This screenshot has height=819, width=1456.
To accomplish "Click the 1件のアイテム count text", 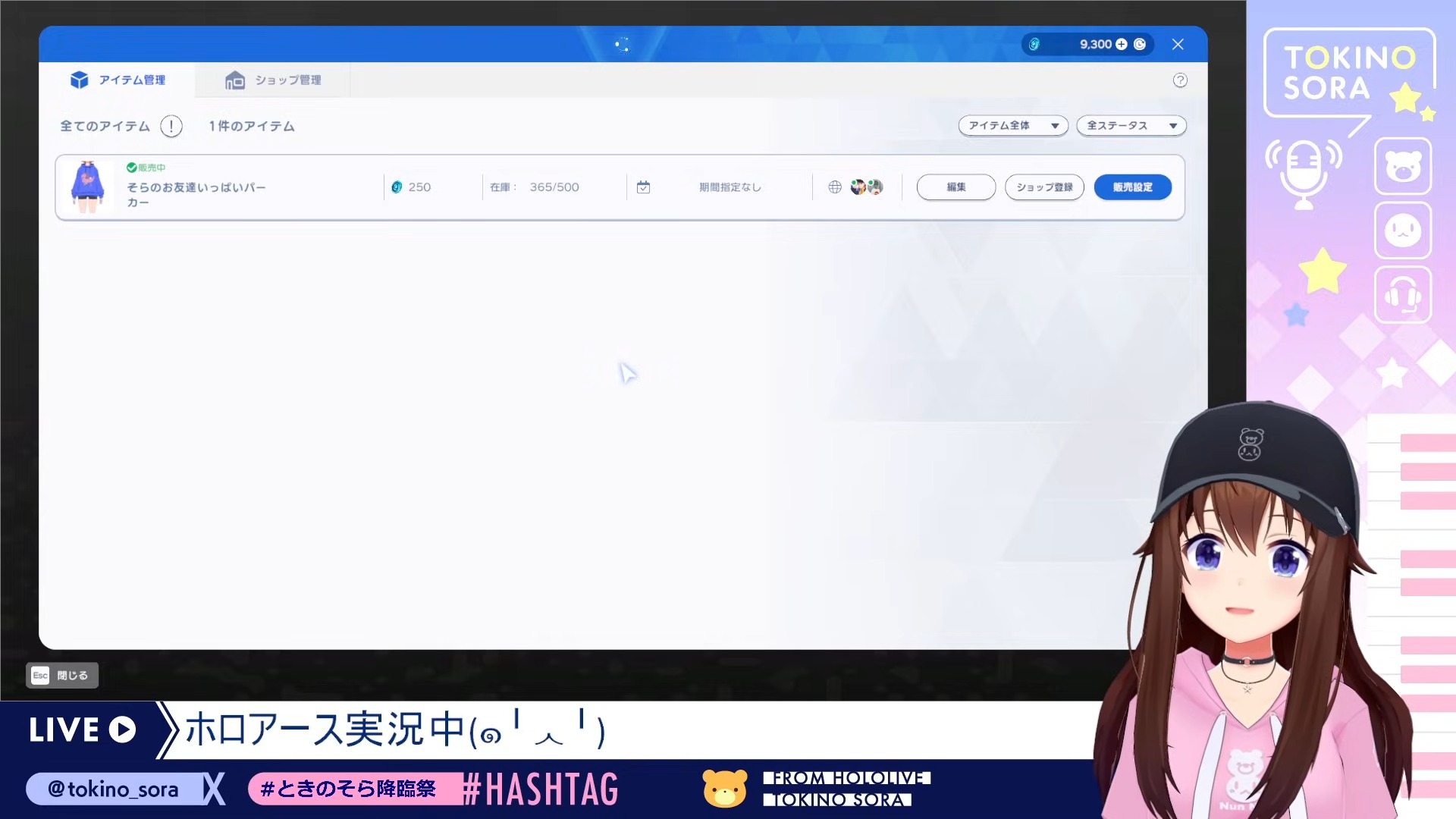I will click(253, 126).
